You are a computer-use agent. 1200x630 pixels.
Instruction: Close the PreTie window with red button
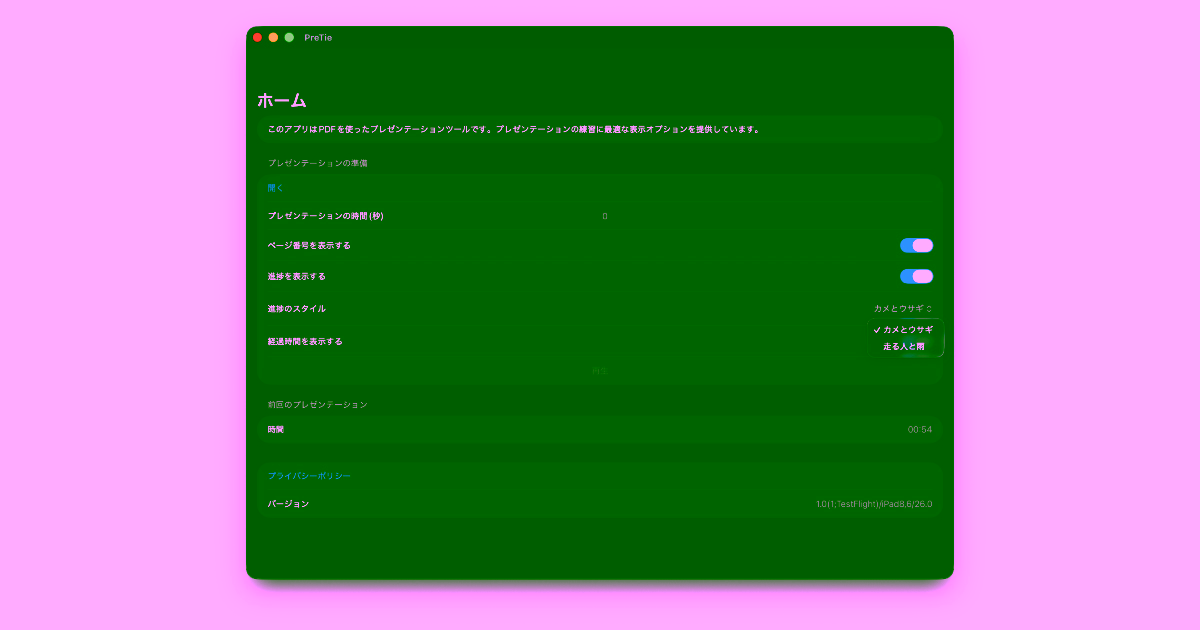257,38
